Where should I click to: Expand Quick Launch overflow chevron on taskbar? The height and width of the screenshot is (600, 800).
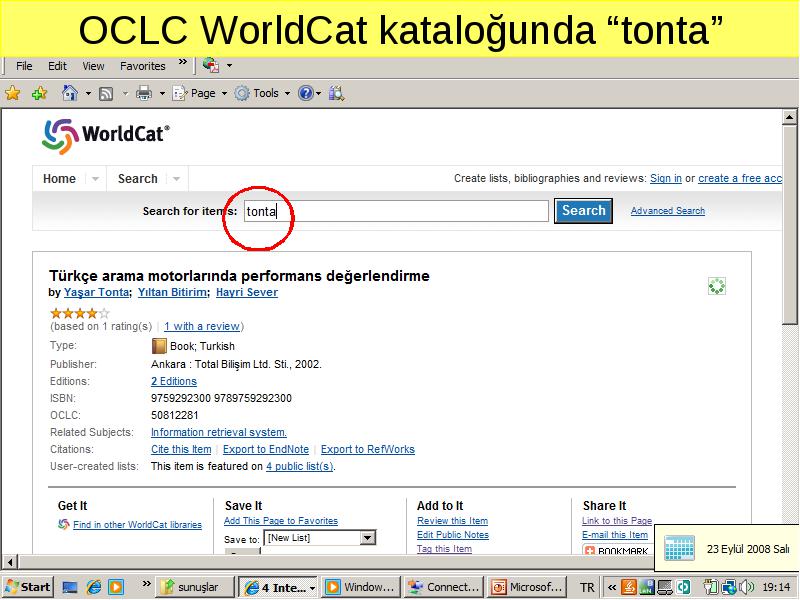click(x=146, y=584)
